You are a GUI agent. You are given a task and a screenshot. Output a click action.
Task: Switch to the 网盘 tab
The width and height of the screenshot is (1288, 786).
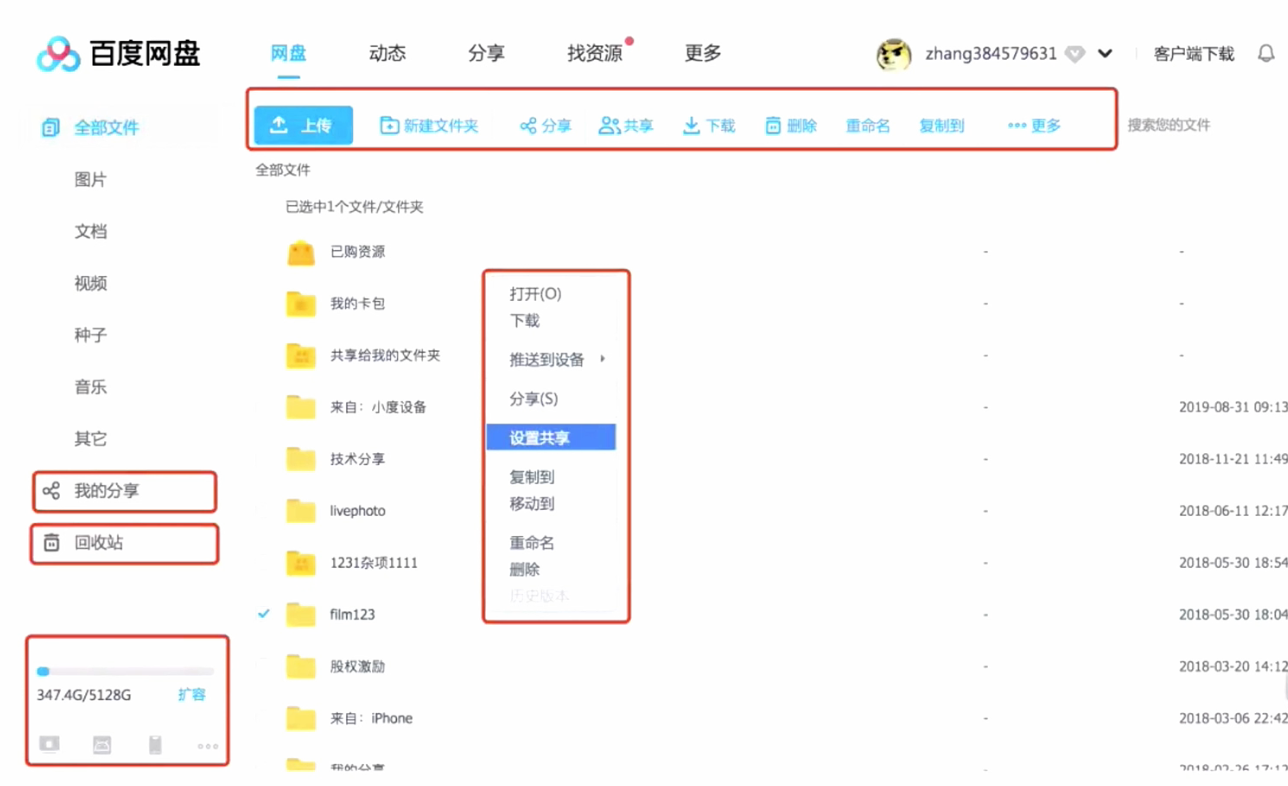288,54
